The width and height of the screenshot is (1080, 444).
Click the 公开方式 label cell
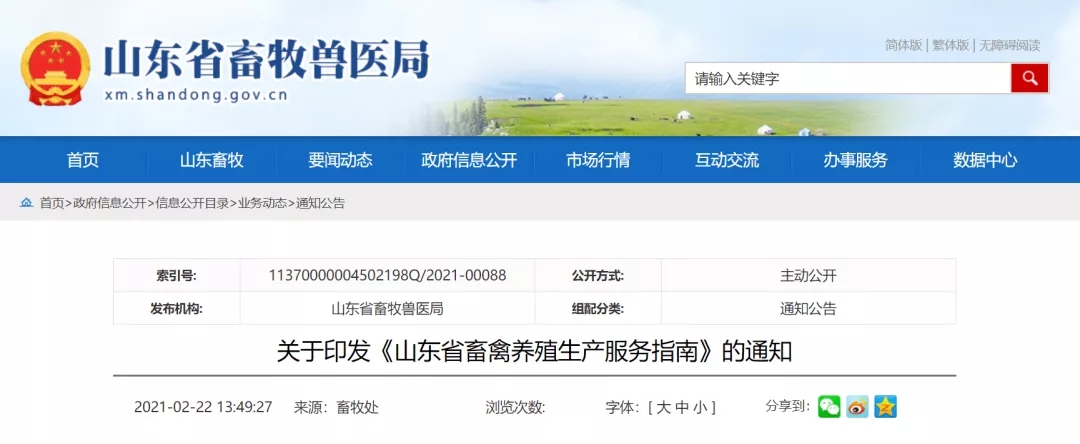(x=598, y=275)
